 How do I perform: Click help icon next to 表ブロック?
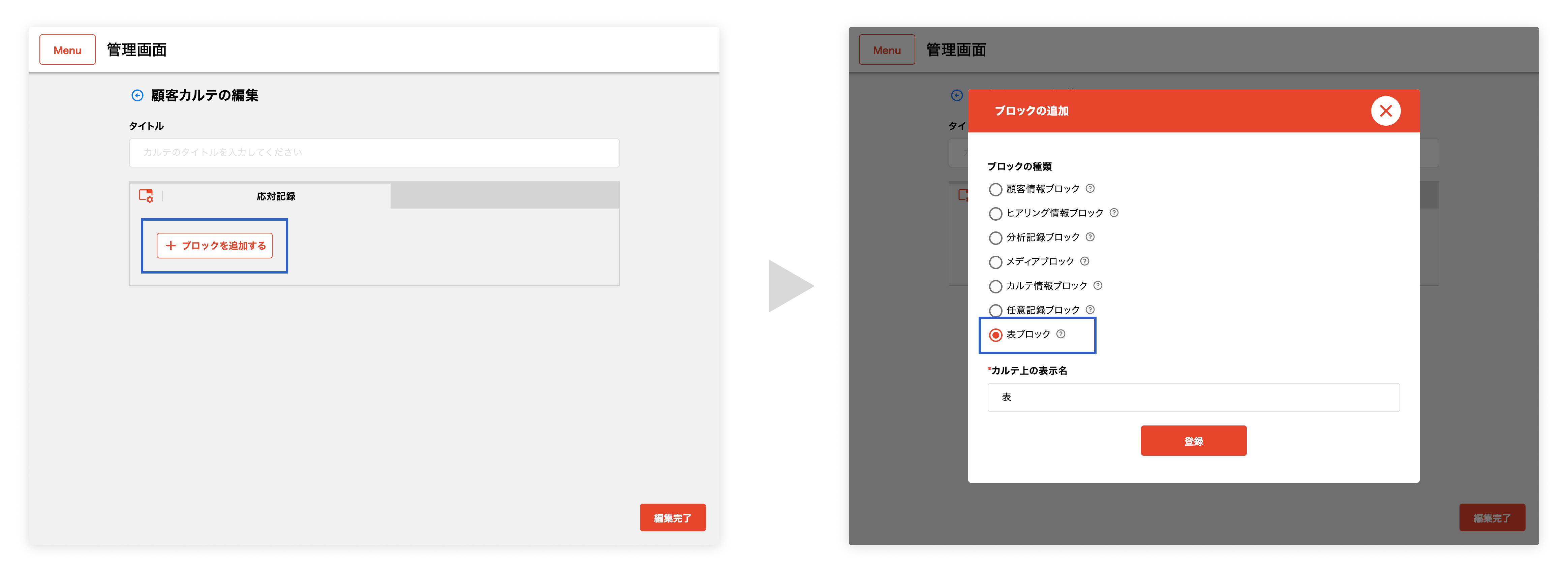pyautogui.click(x=1061, y=334)
